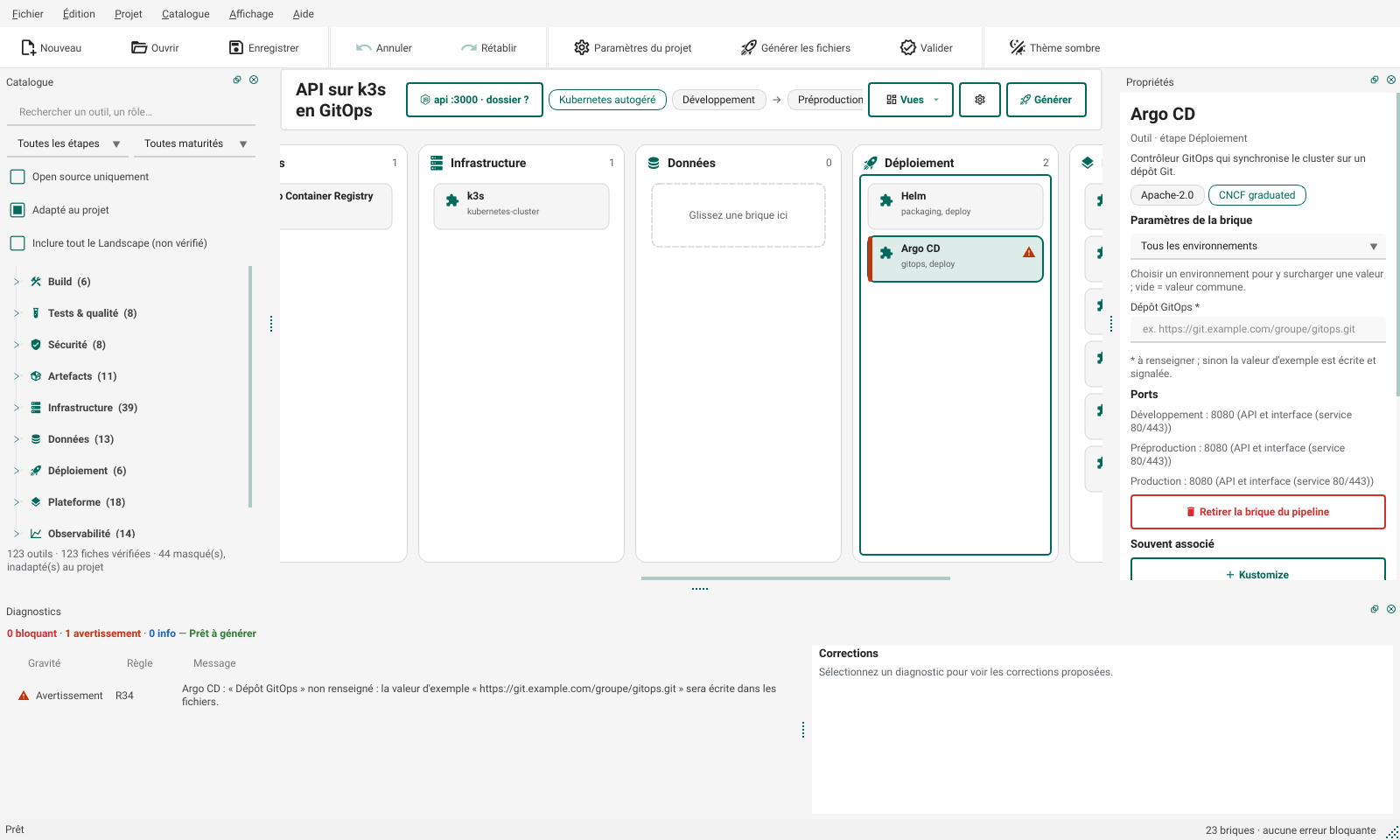
Task: Select the Kubernetes autogéré chip
Action: pyautogui.click(x=607, y=100)
